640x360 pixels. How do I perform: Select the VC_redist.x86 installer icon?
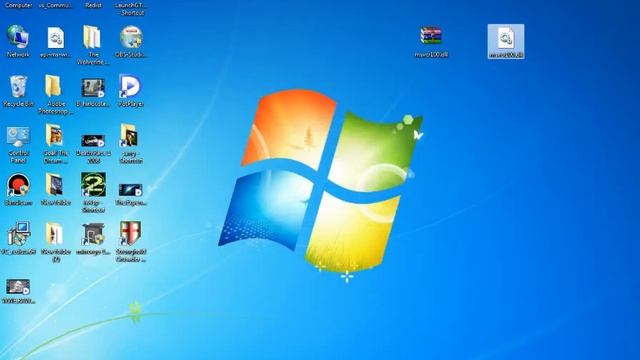[x=18, y=238]
